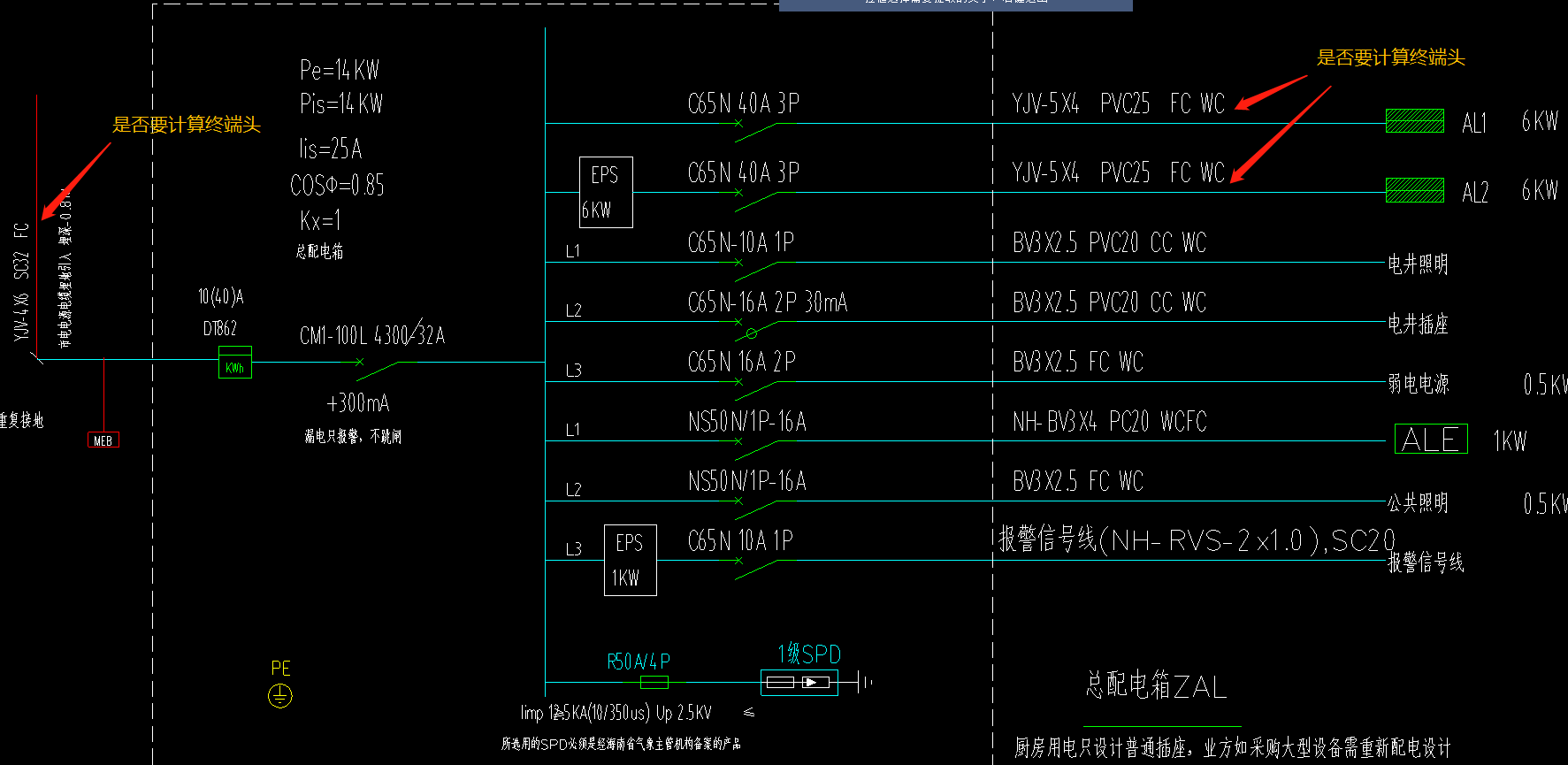Select the C65N-10A 1P breaker label
Screen dimensions: 1568x765
pos(741,242)
